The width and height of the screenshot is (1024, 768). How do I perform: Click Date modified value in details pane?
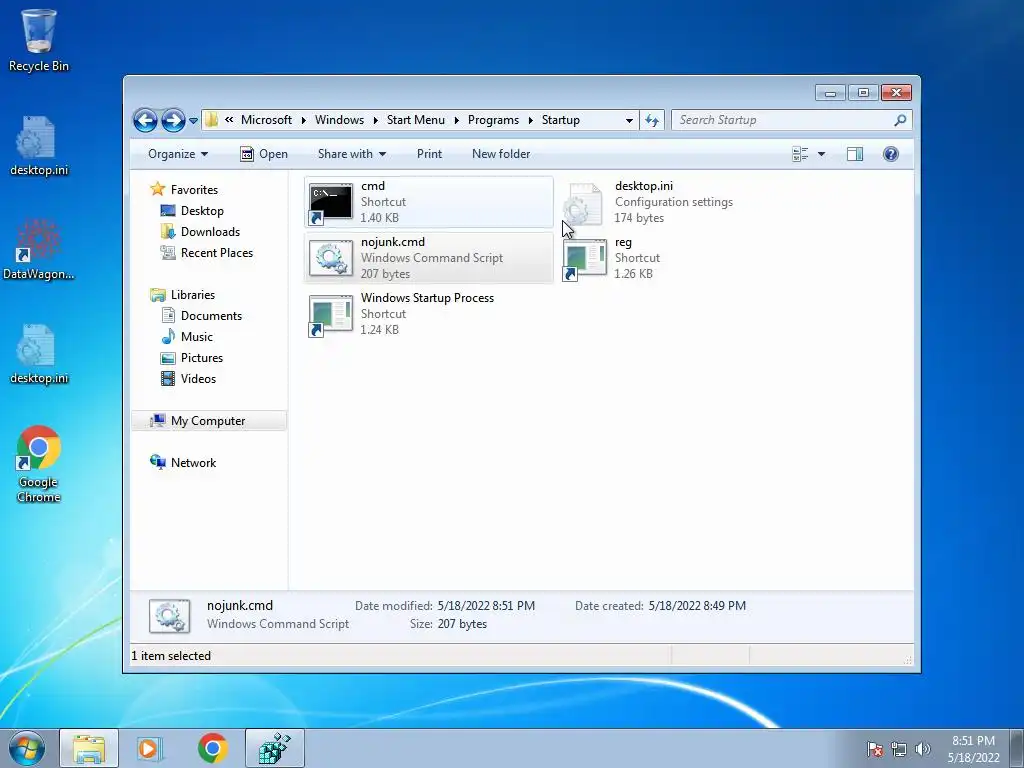pos(486,606)
